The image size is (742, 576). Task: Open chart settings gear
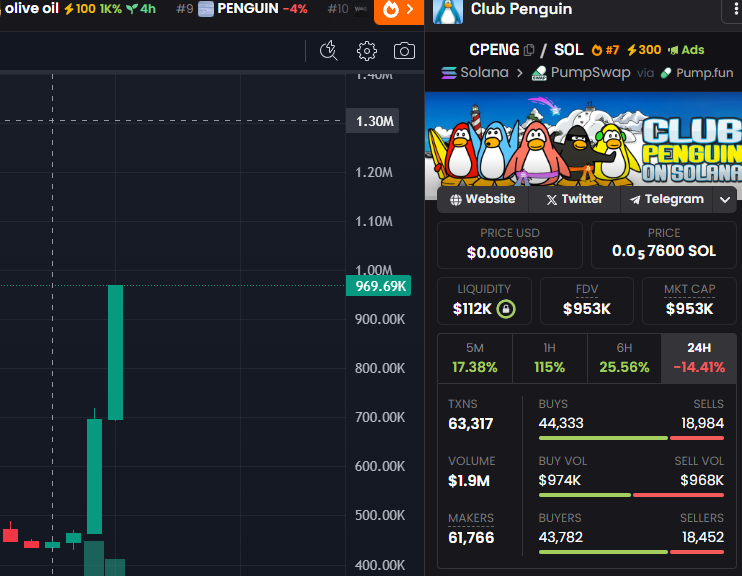click(367, 51)
